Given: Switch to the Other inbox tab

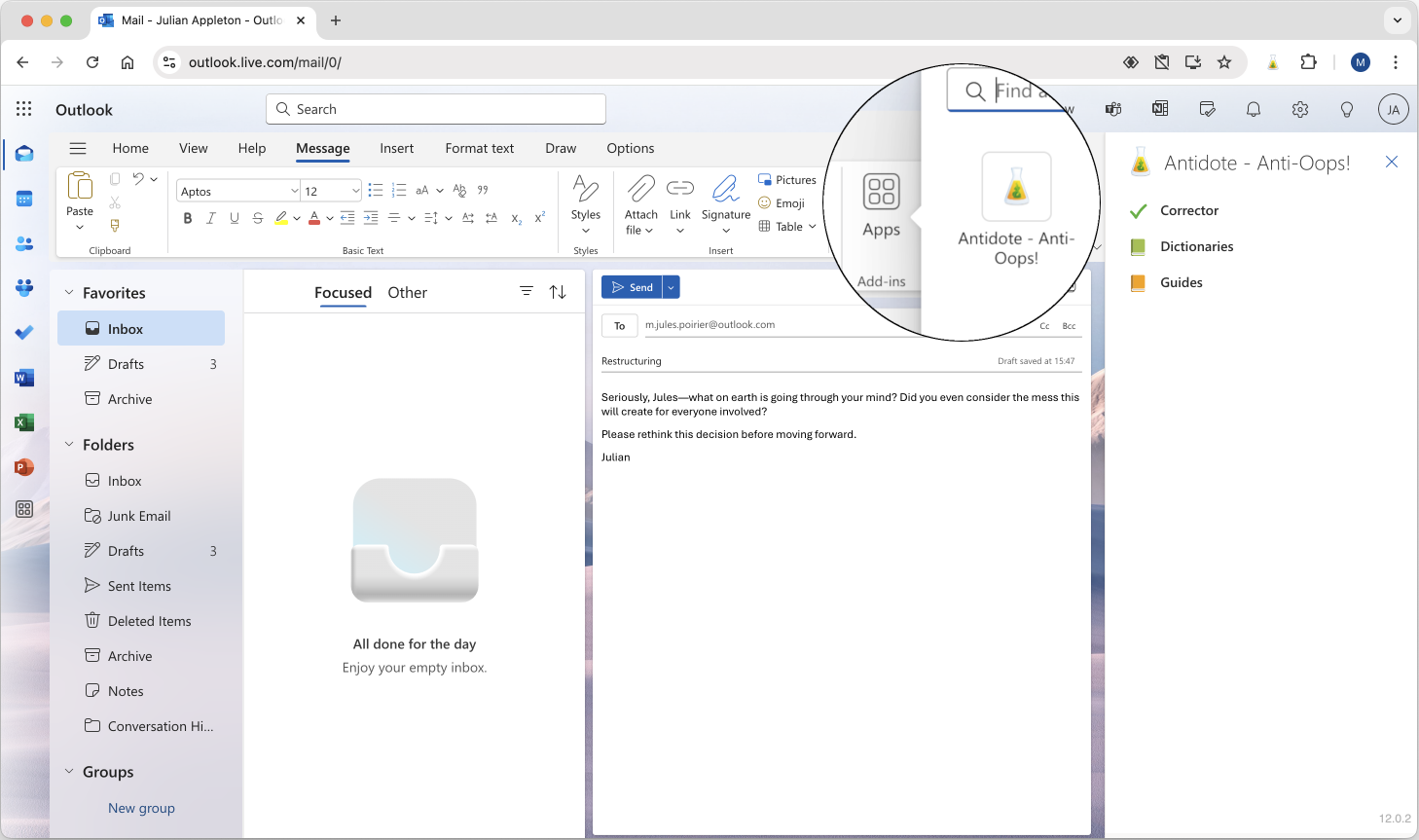Looking at the screenshot, I should (x=407, y=293).
